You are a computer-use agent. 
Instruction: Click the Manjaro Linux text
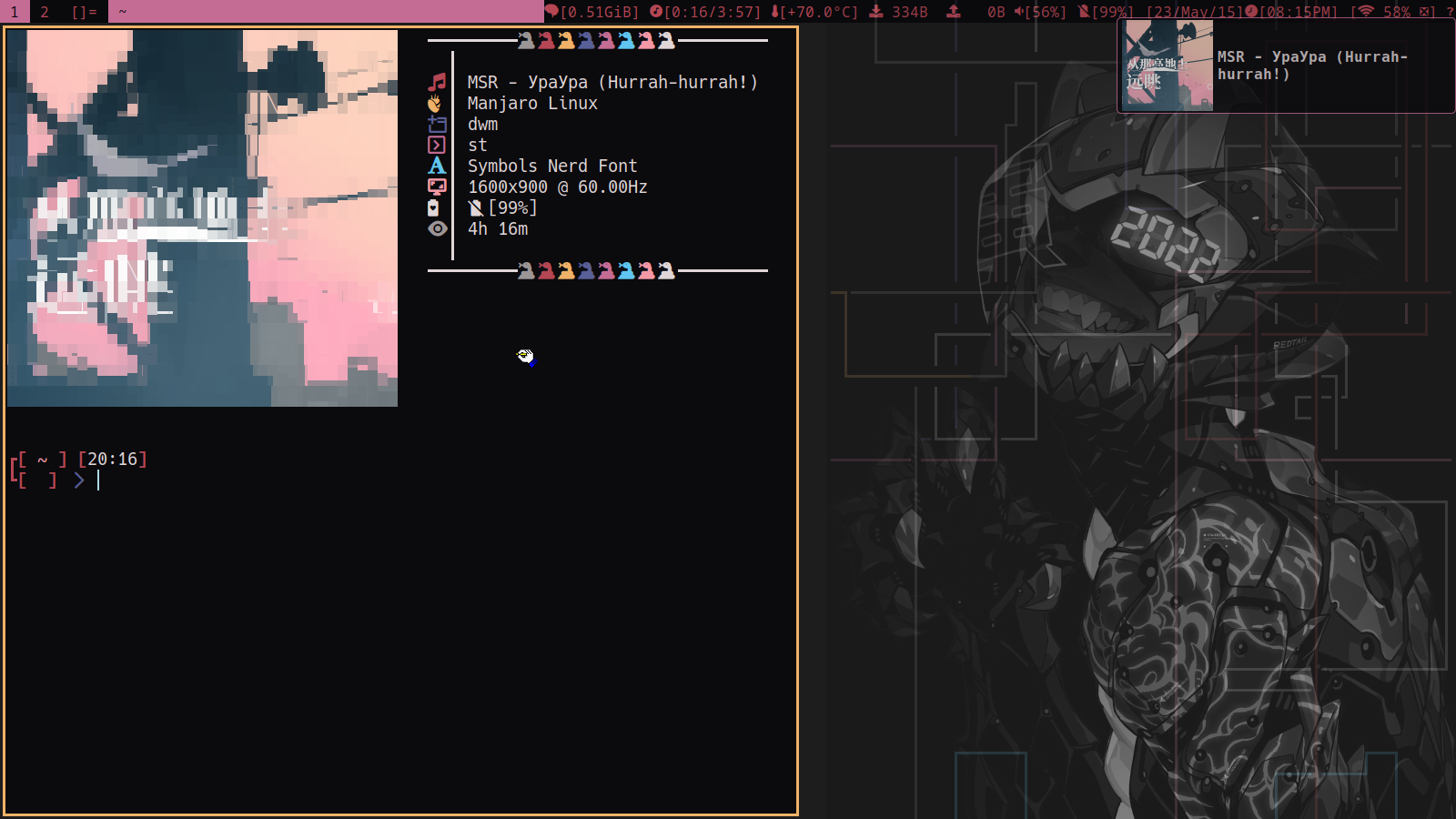coord(532,103)
